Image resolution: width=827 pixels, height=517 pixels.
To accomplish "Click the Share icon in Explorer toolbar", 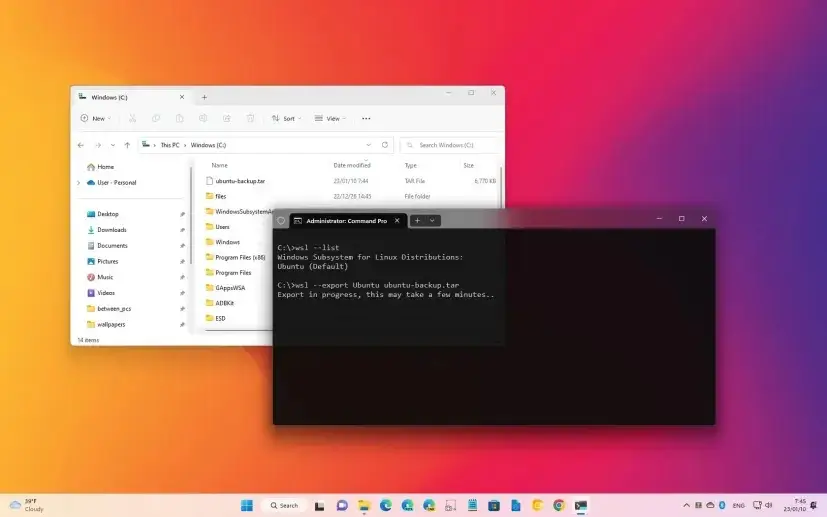I will pos(227,119).
